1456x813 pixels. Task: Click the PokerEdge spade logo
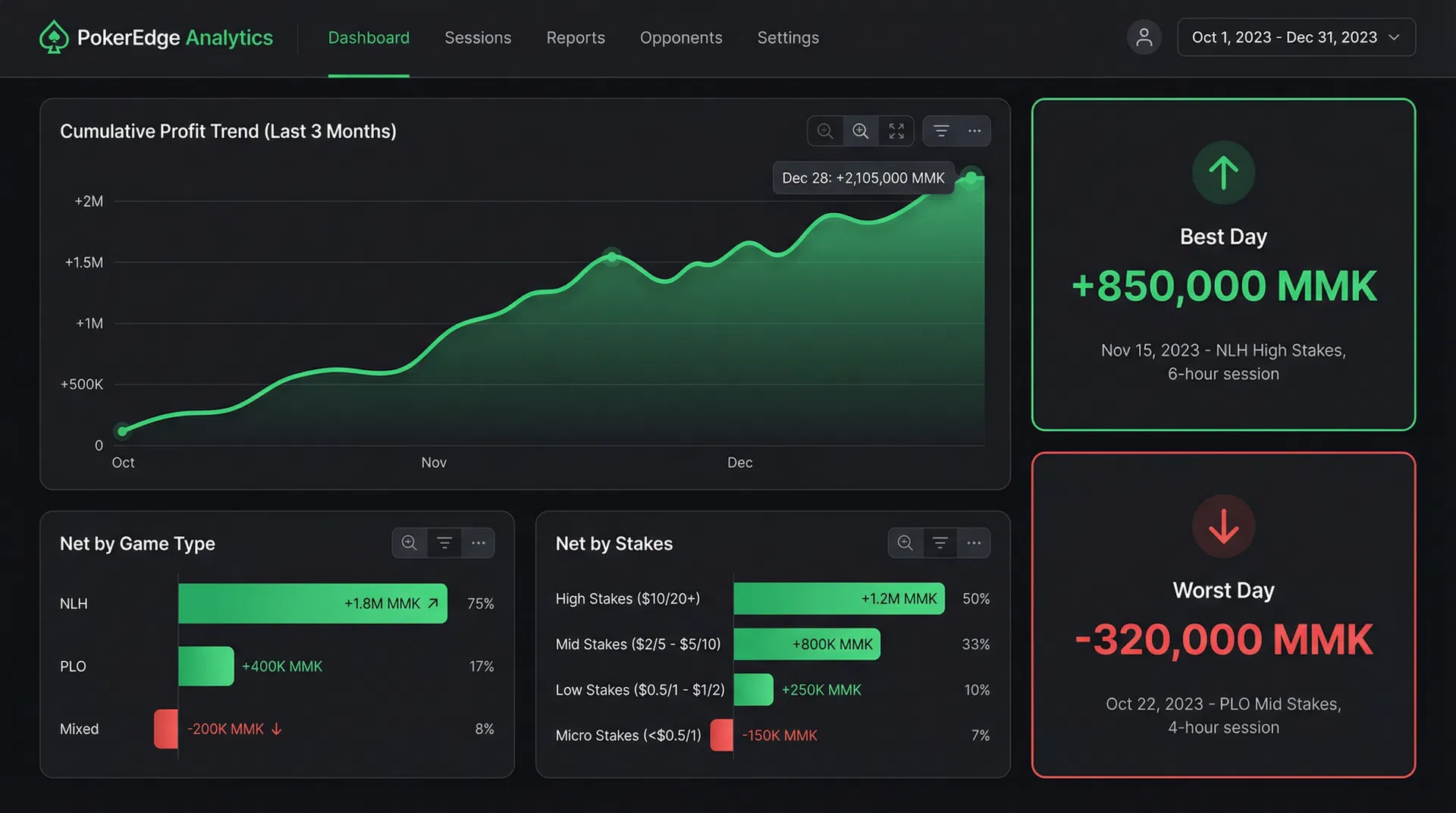[52, 36]
